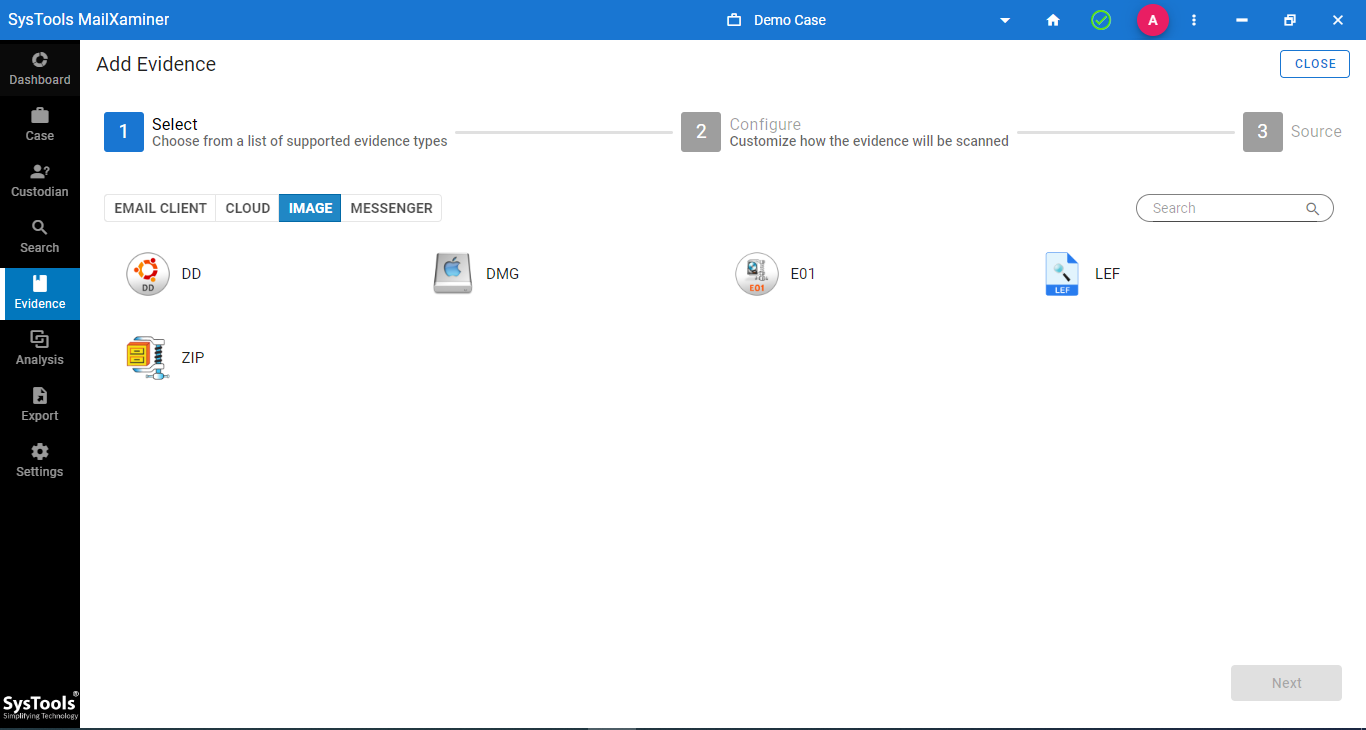Click the home icon in title bar

click(1053, 20)
